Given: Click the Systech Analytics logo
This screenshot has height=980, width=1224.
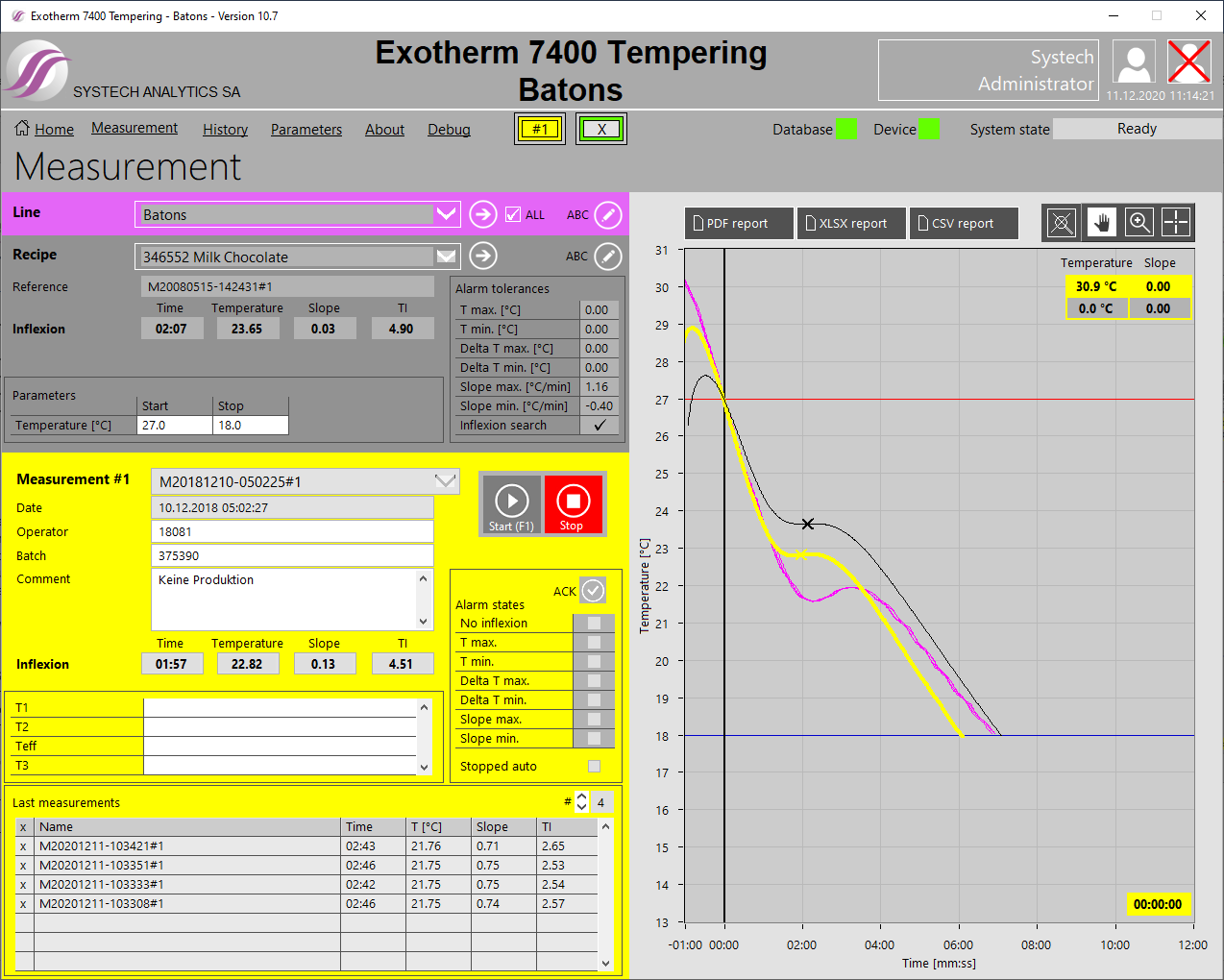Looking at the screenshot, I should coord(38,70).
